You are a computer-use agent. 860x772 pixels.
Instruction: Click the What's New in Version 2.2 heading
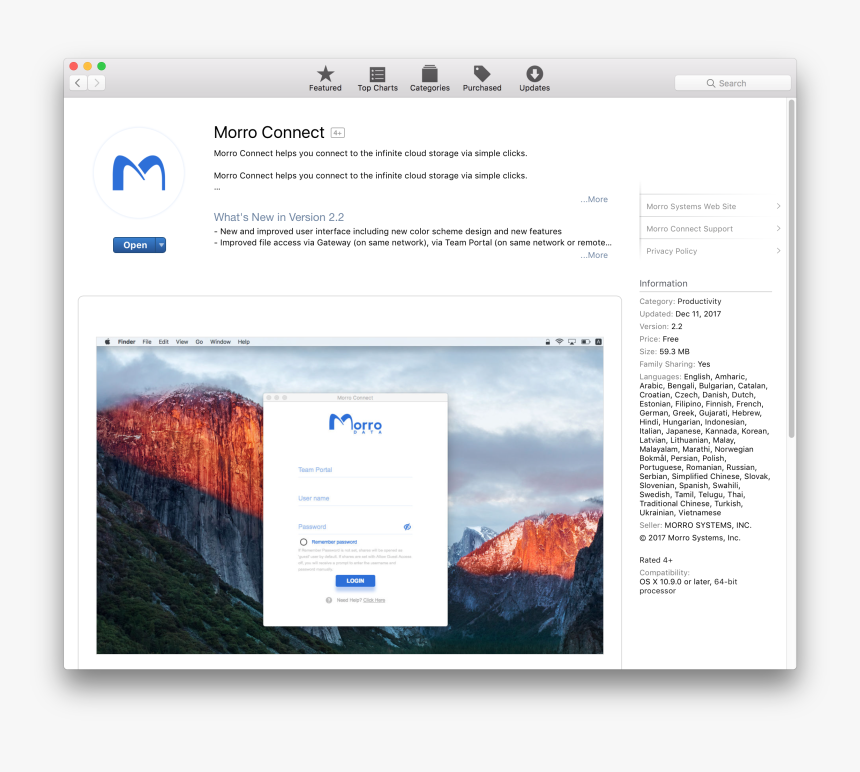tap(279, 217)
